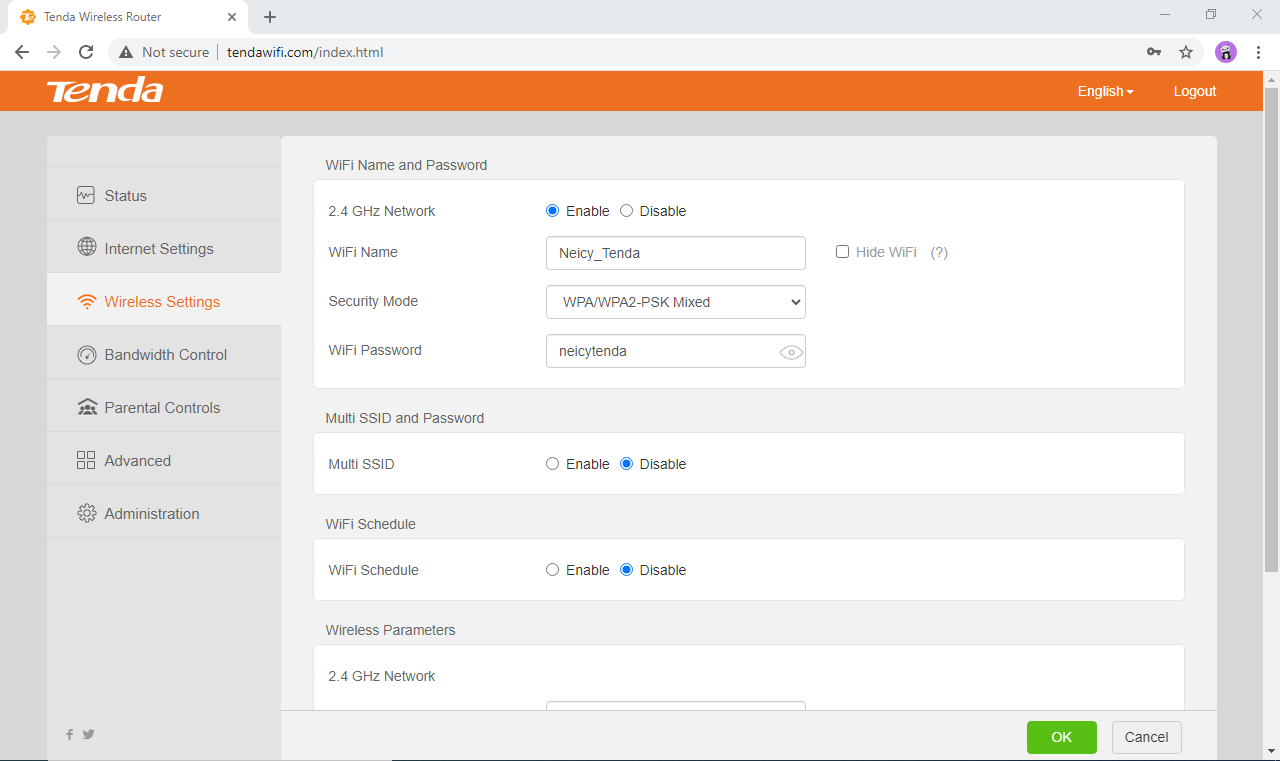Viewport: 1280px width, 761px height.
Task: Click the Tenda Wireless Router browser tab
Action: 128,17
